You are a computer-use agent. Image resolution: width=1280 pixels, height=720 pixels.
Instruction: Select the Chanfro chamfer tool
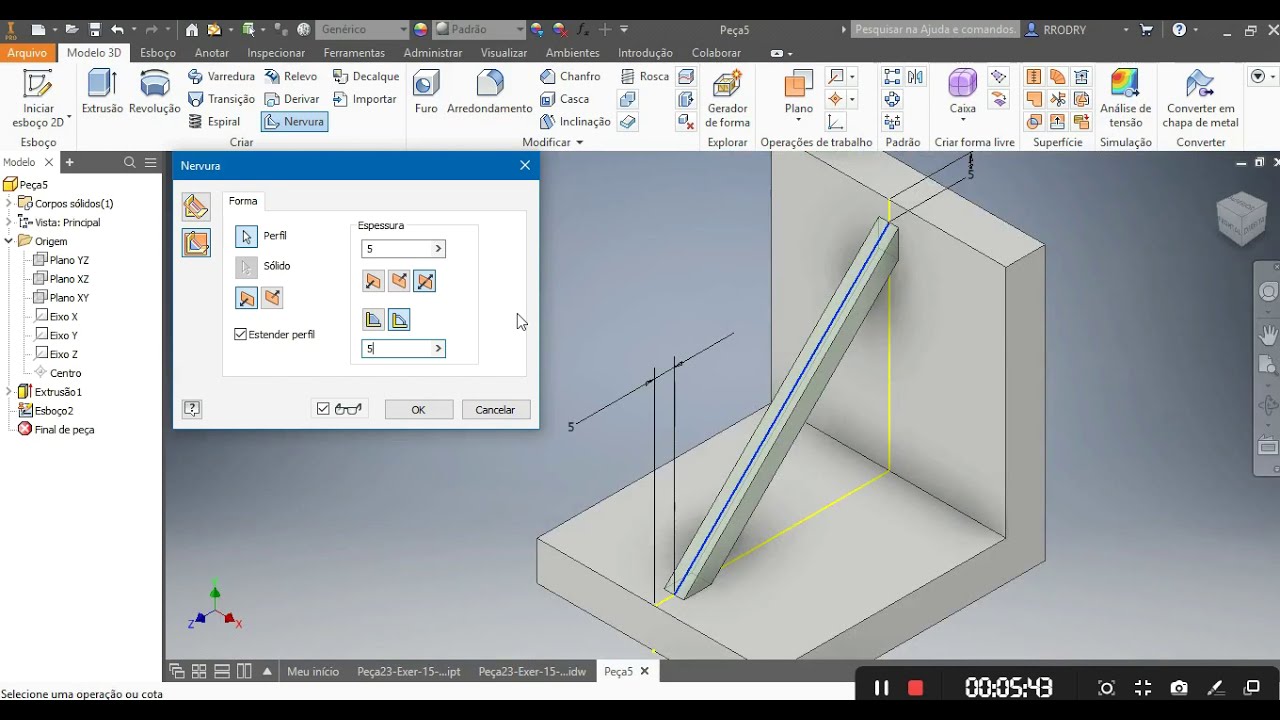coord(570,76)
